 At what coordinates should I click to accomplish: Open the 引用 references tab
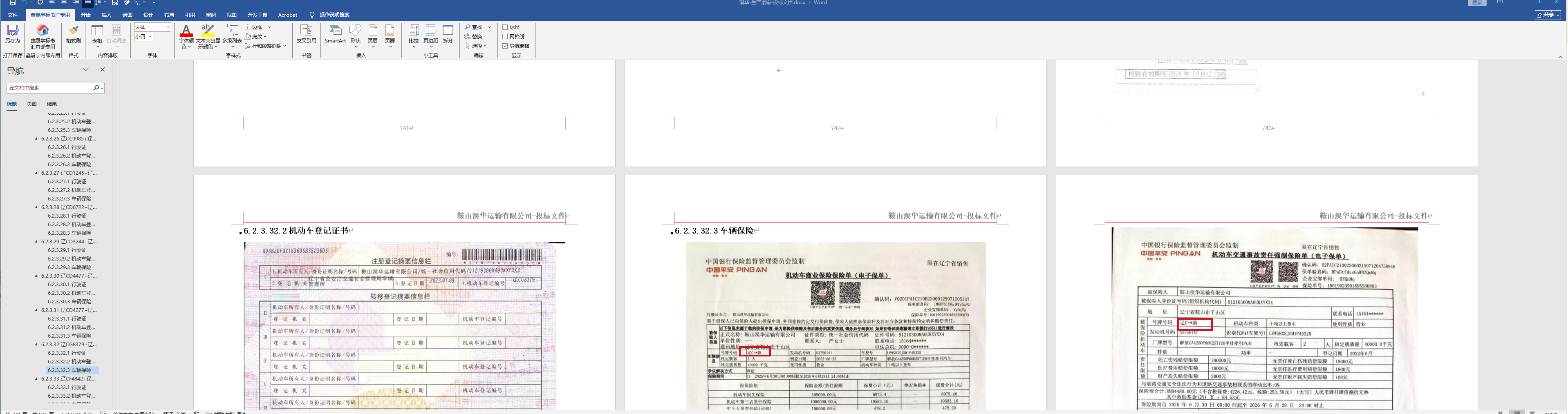(190, 15)
